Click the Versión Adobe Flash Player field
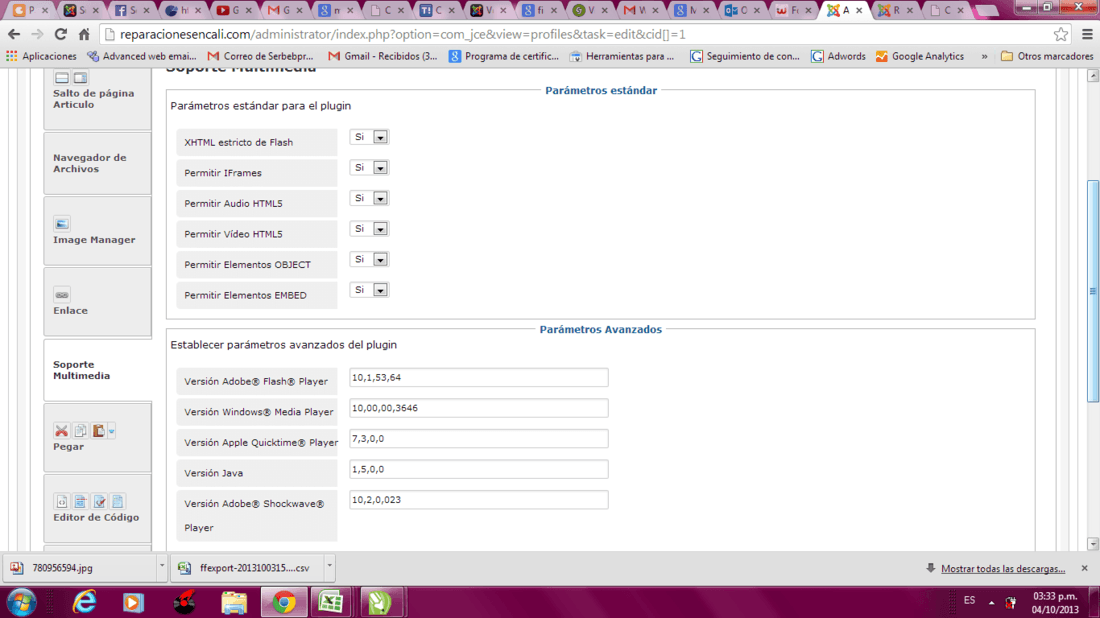 [478, 377]
